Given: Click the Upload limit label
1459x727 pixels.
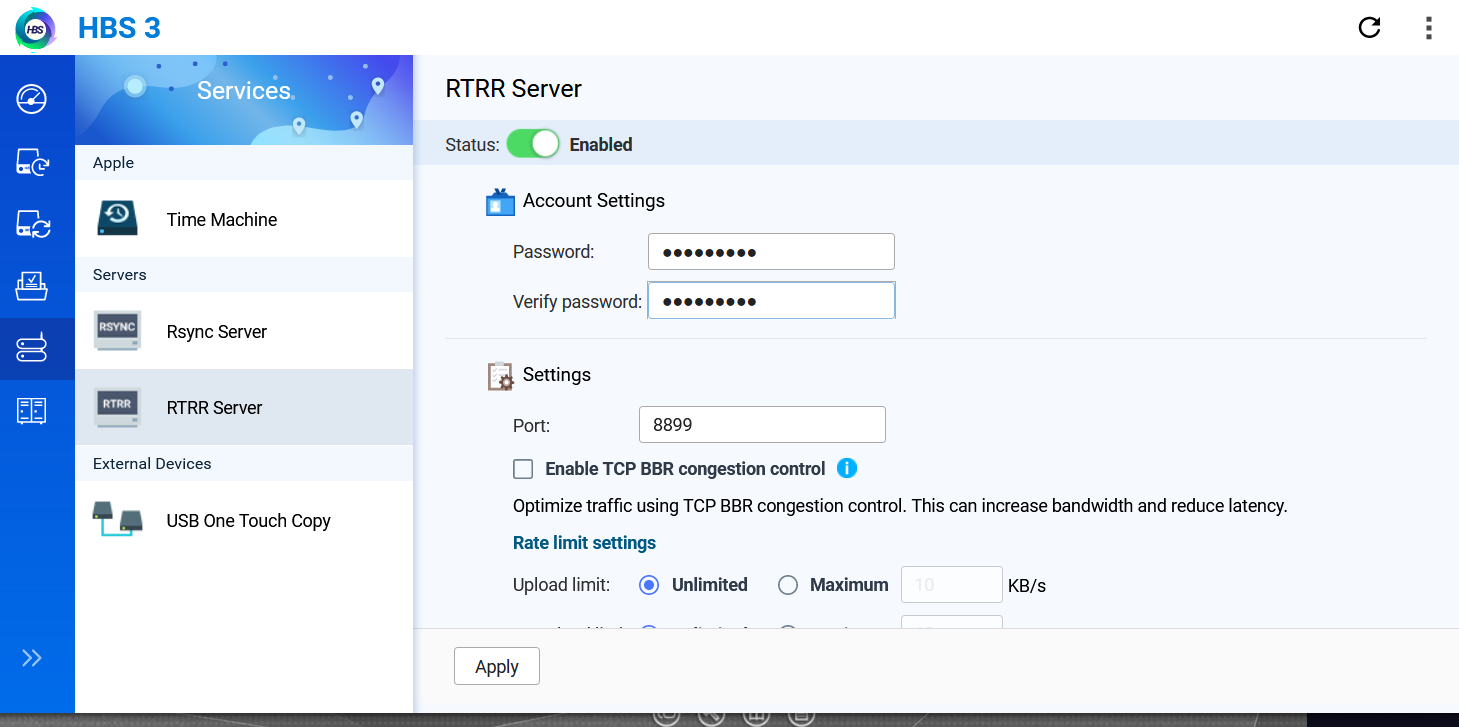Looking at the screenshot, I should pyautogui.click(x=561, y=585).
